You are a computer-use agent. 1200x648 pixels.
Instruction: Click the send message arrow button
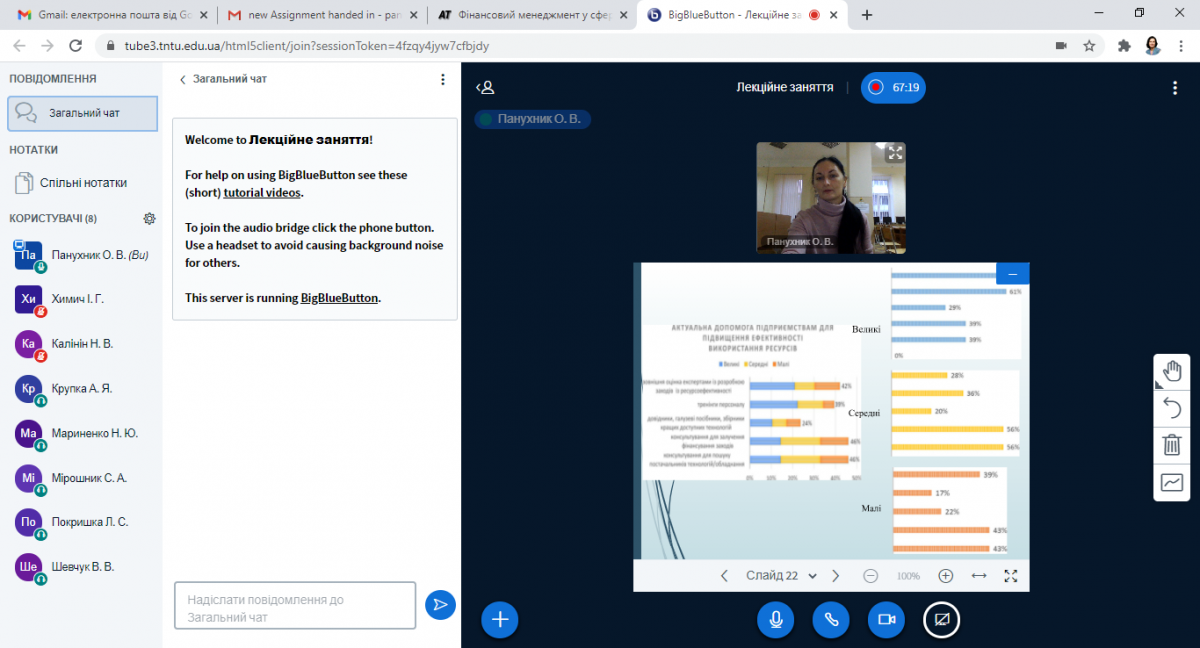[x=440, y=604]
